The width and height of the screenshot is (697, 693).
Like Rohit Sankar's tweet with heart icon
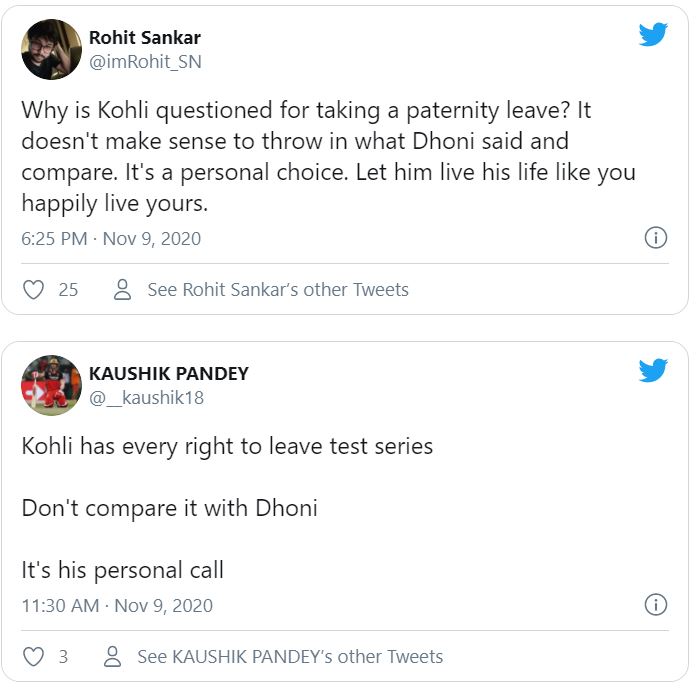coord(34,290)
